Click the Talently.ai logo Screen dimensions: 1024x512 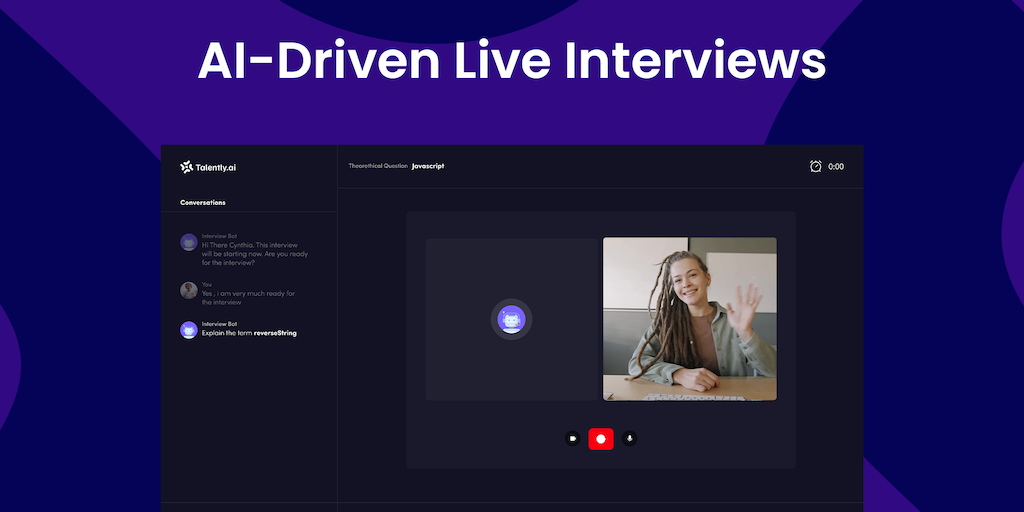[208, 167]
